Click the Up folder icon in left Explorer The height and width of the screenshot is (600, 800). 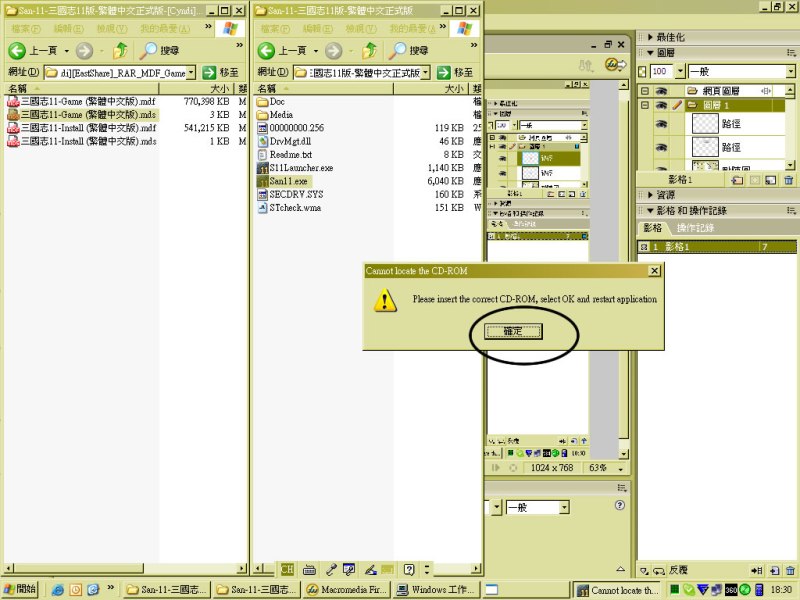[x=120, y=51]
